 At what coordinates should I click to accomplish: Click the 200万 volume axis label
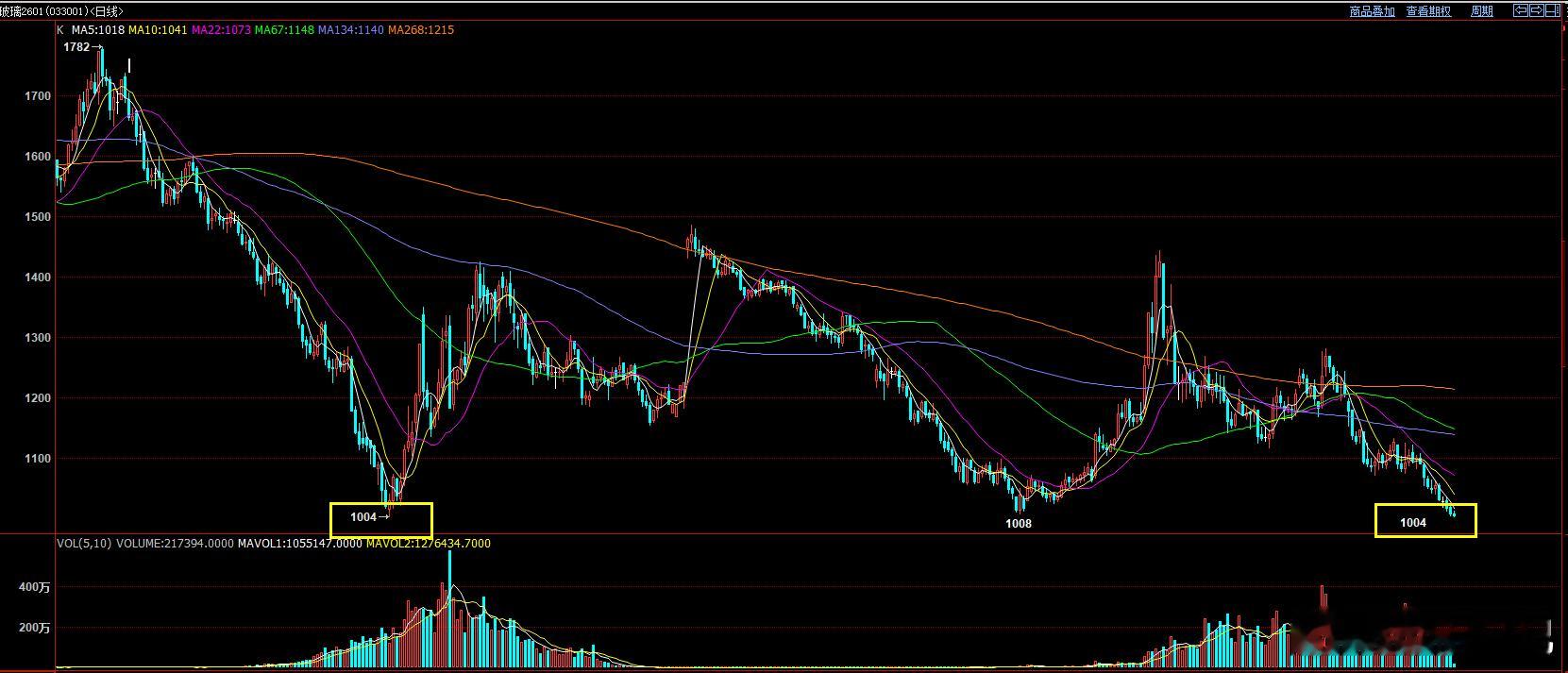coord(35,628)
